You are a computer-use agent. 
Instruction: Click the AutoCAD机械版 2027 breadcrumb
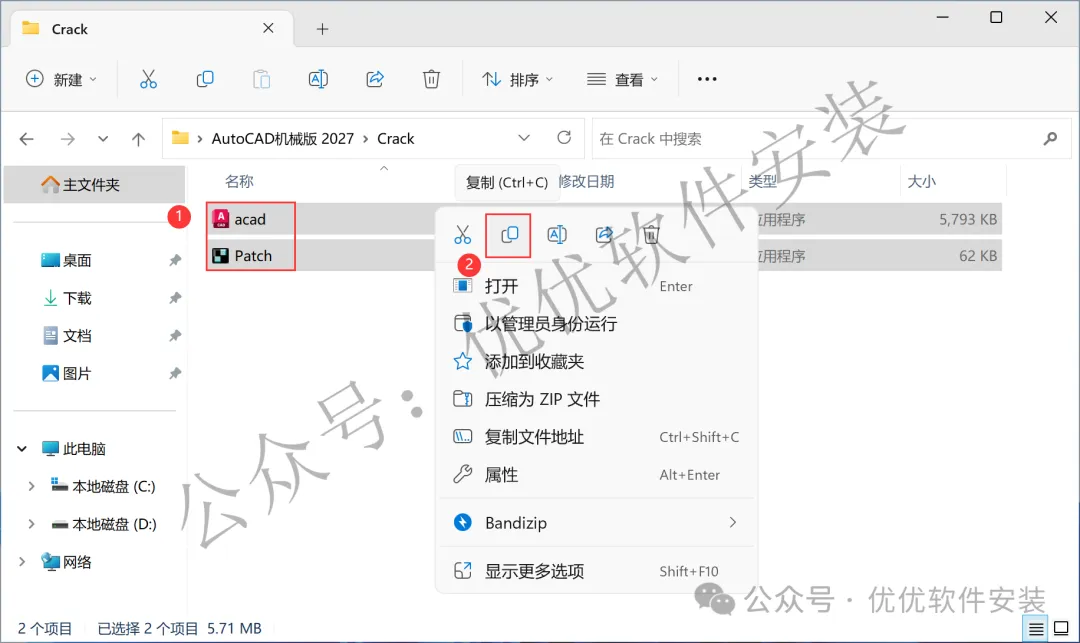282,139
